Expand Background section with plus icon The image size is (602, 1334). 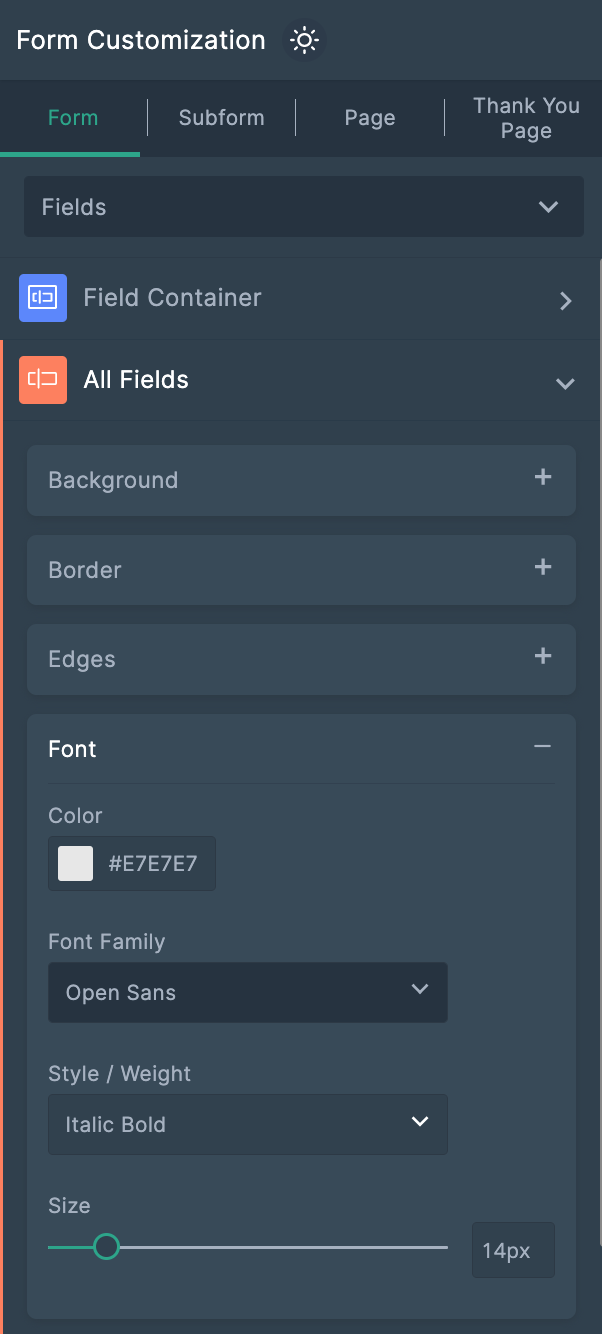click(543, 478)
